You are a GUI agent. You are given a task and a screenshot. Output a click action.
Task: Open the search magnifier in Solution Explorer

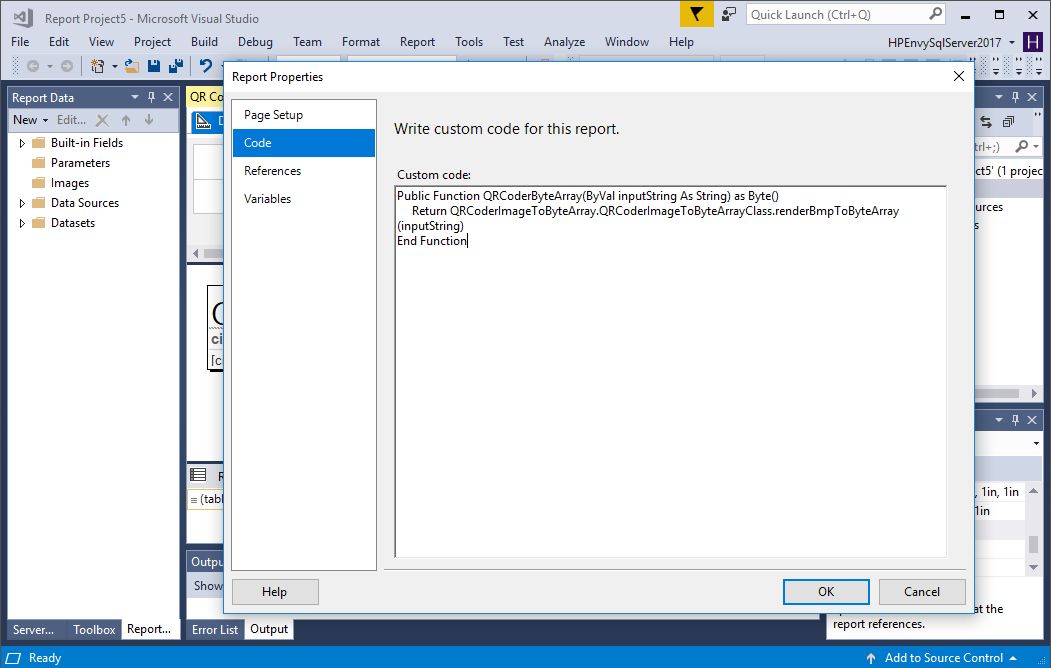coord(1022,145)
